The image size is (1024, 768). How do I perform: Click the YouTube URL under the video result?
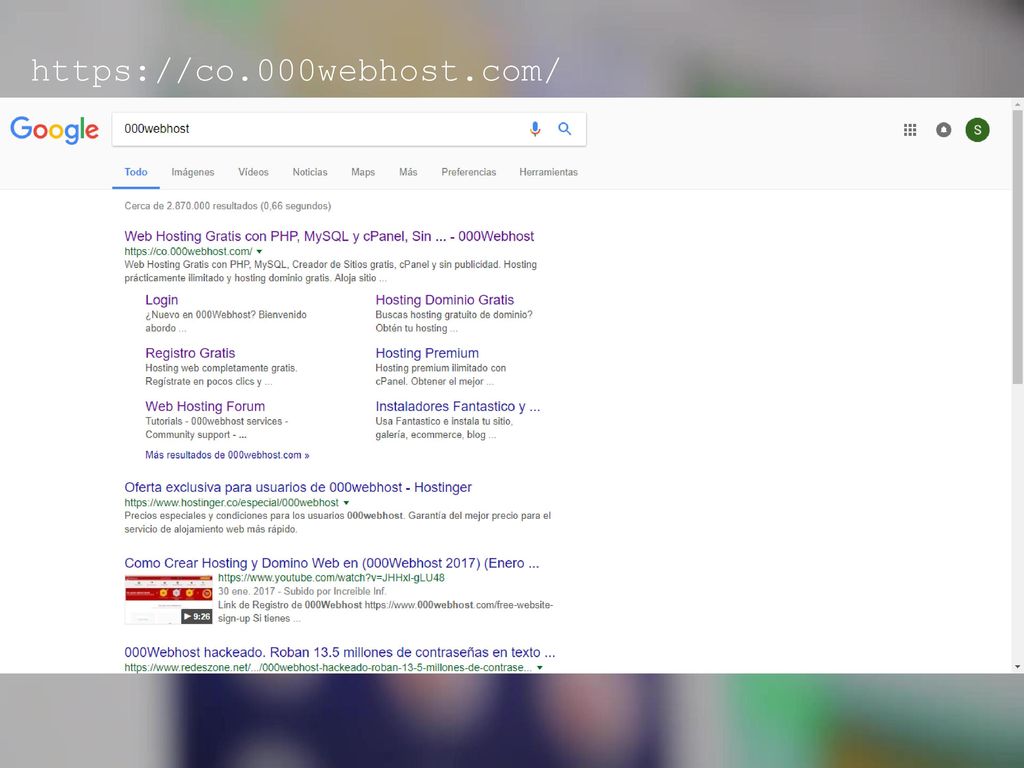(x=331, y=578)
